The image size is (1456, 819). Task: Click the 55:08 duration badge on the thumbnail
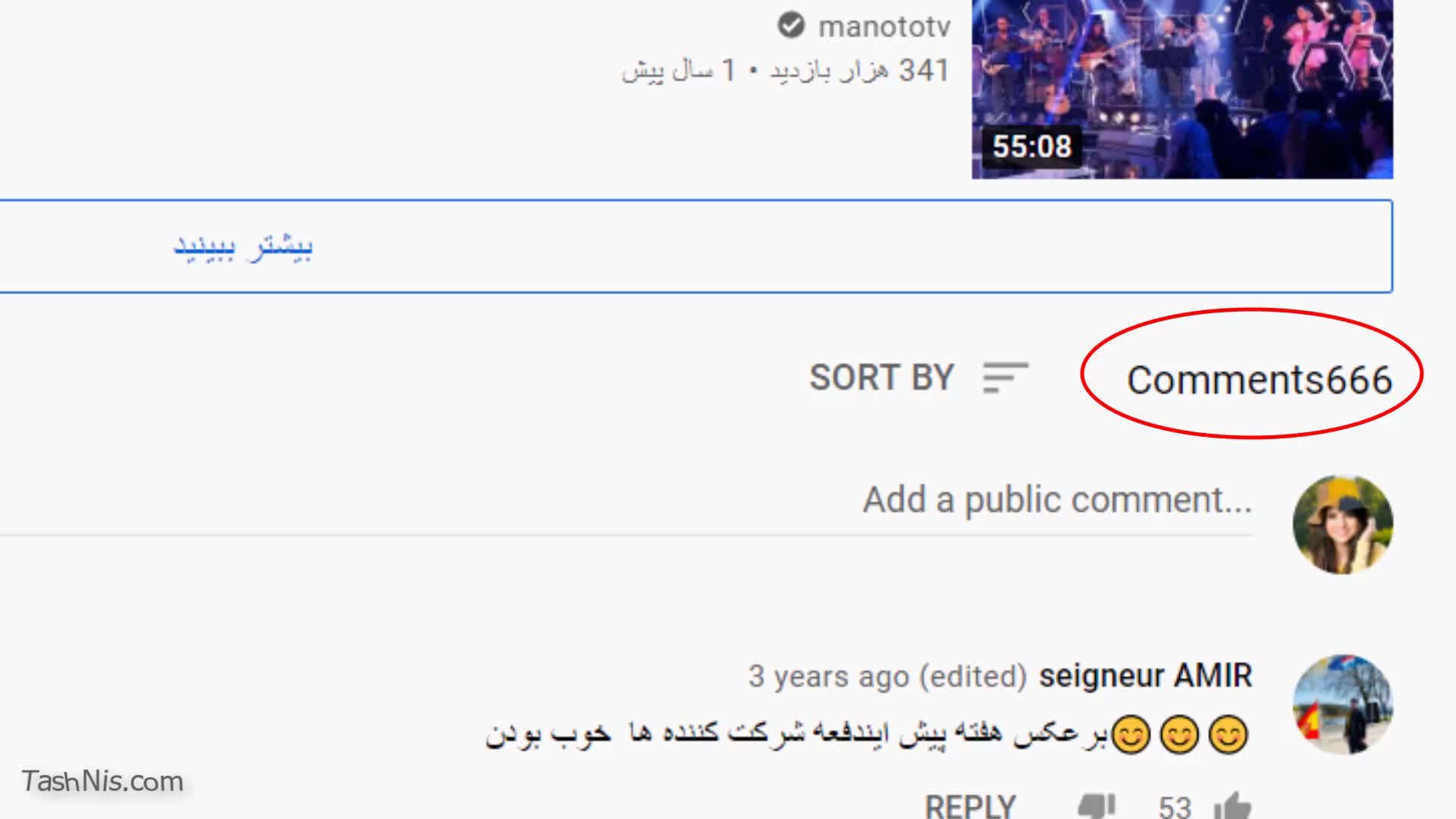pos(1031,146)
